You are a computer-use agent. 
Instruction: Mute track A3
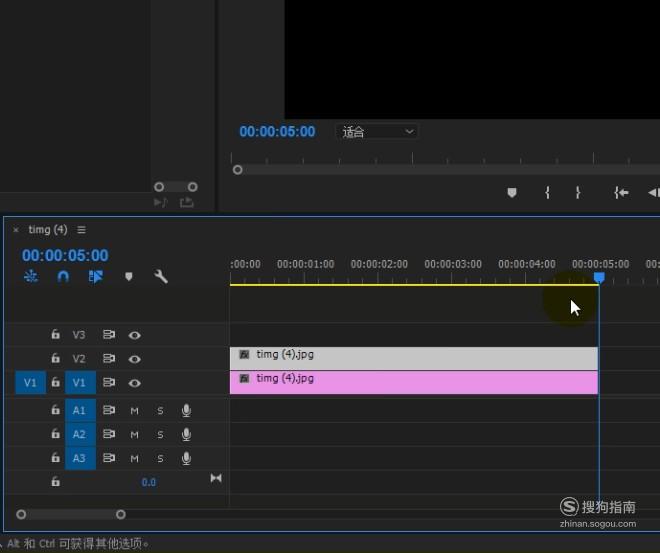click(134, 459)
